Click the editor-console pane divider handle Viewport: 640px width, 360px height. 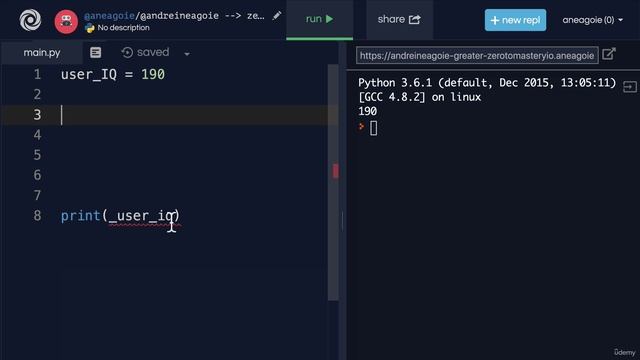tap(342, 221)
